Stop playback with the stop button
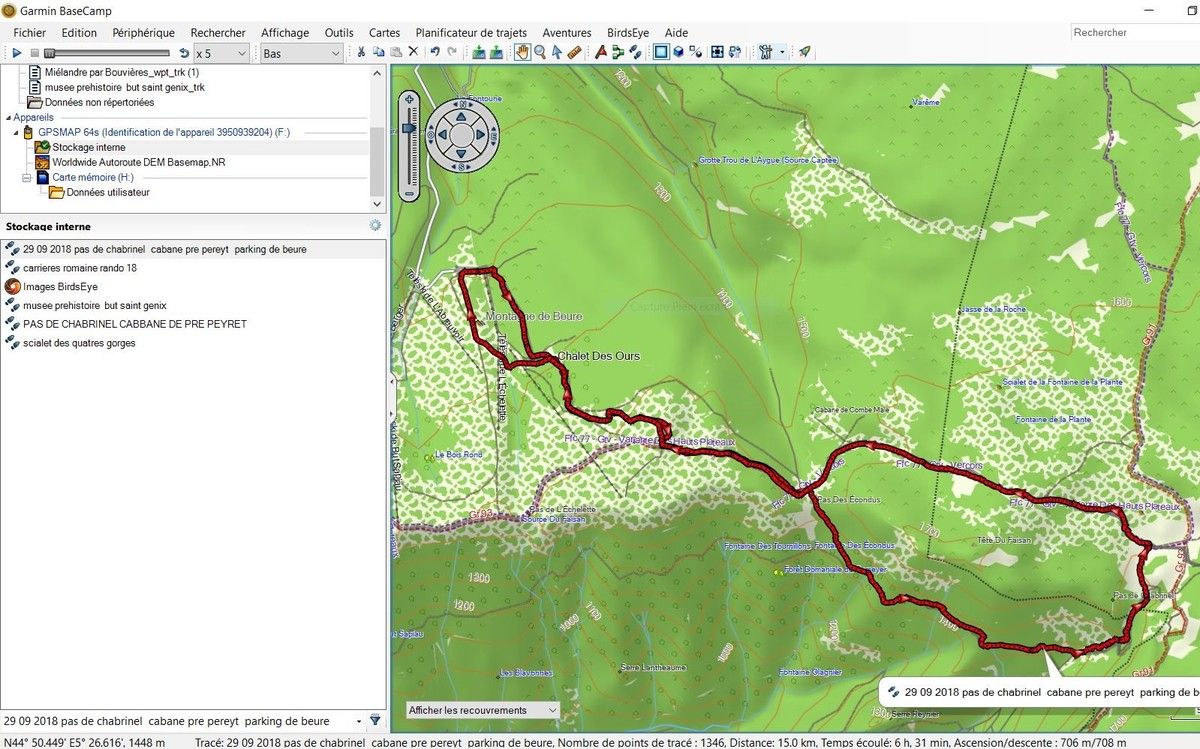 point(34,53)
